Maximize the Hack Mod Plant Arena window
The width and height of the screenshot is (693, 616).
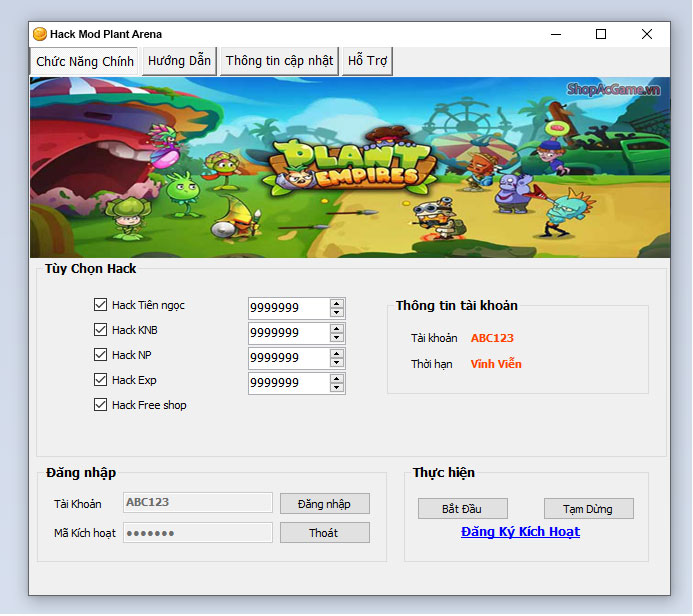[601, 34]
